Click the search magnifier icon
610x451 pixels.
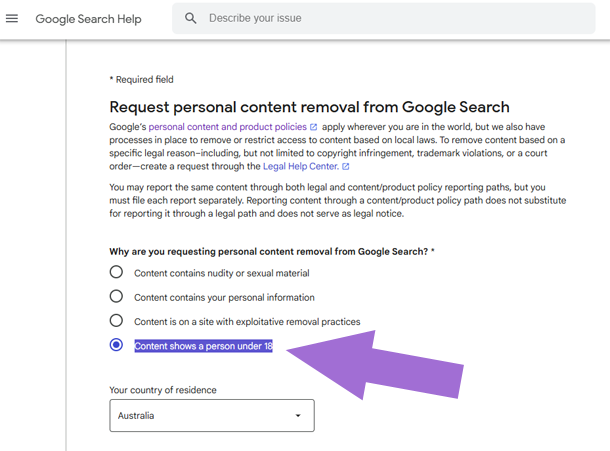pyautogui.click(x=191, y=18)
